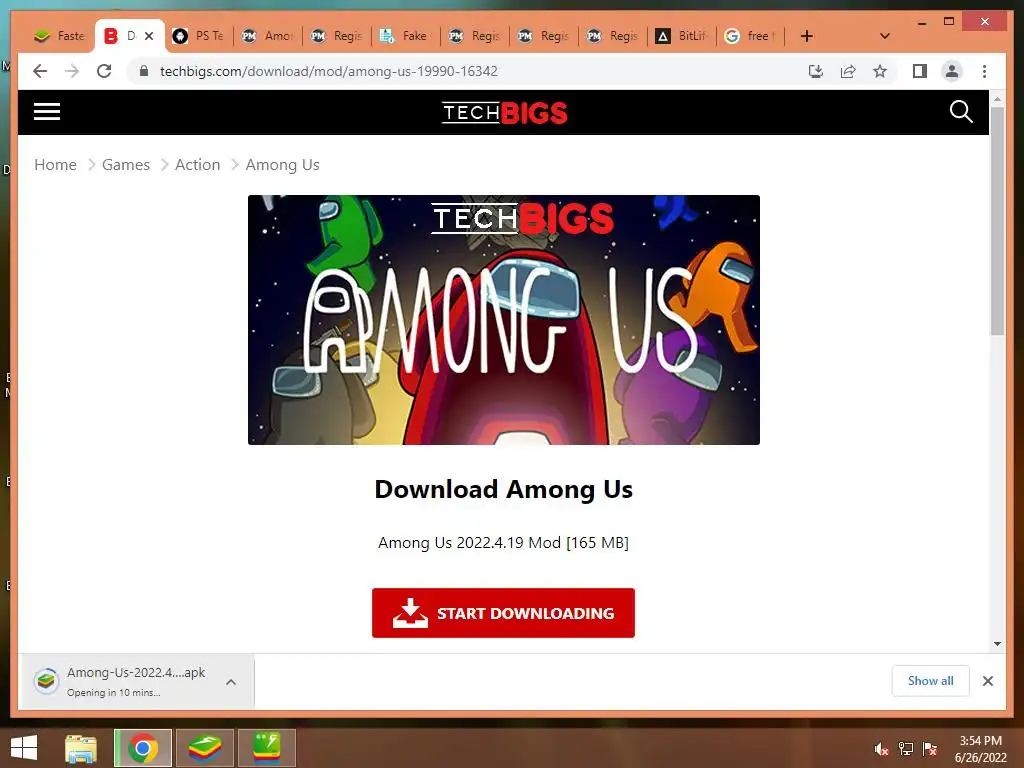Switch to the BitLife tab
Viewport: 1024px width, 768px height.
[x=682, y=36]
